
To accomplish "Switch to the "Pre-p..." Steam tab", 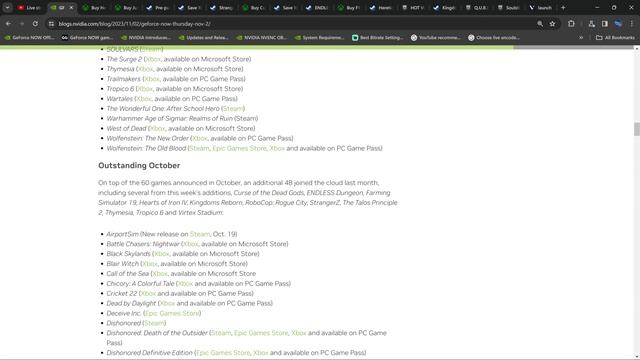I will (158, 7).
